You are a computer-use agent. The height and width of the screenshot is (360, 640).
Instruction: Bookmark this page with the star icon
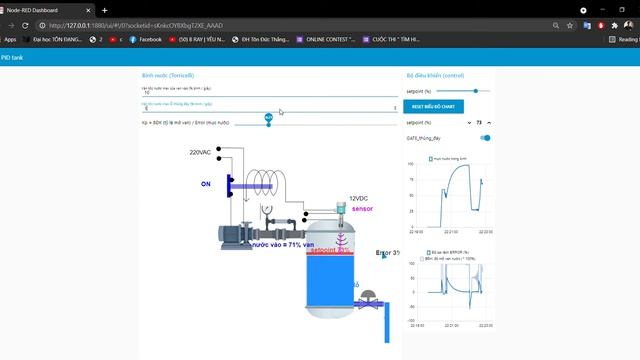click(x=570, y=26)
